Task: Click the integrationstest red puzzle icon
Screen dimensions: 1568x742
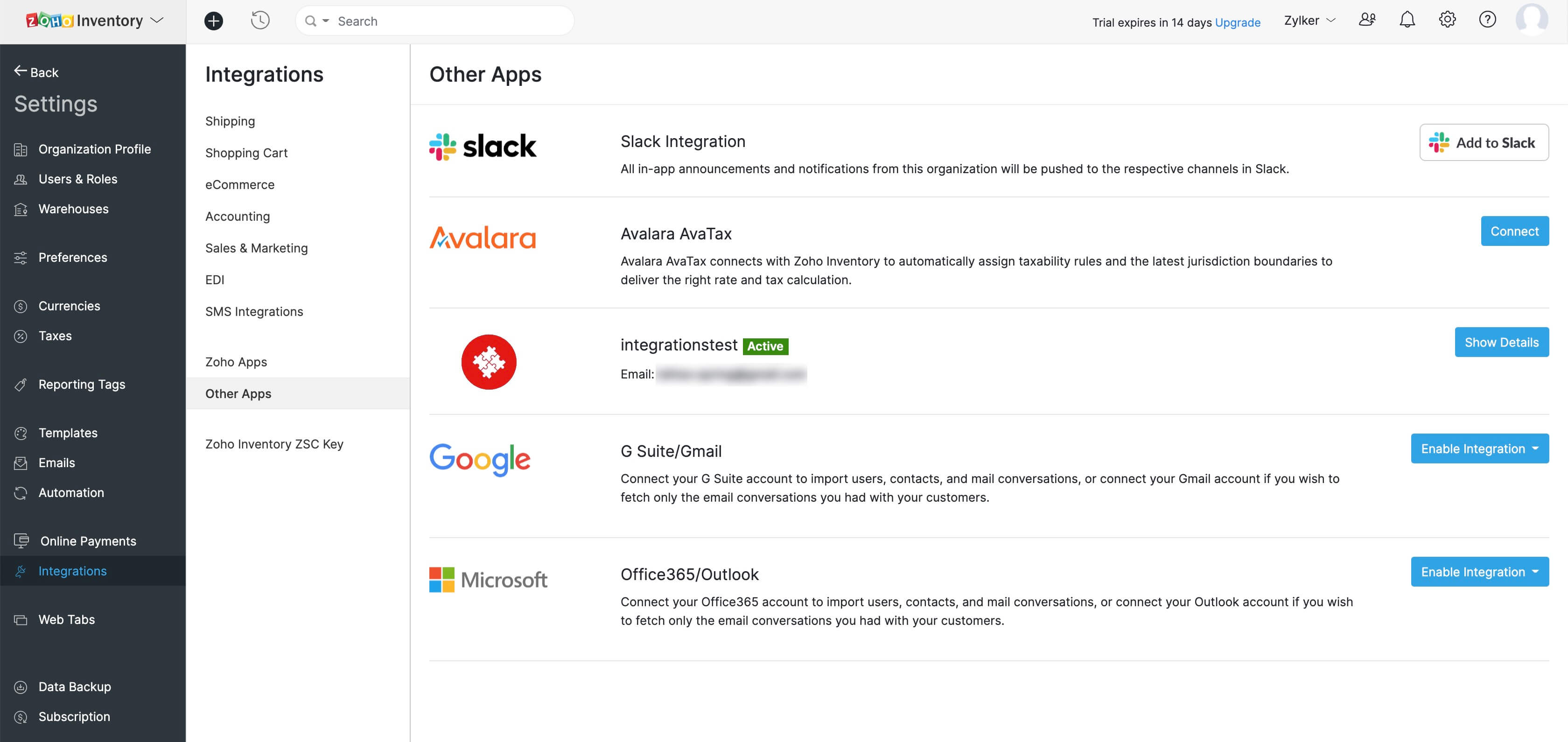Action: pos(489,362)
